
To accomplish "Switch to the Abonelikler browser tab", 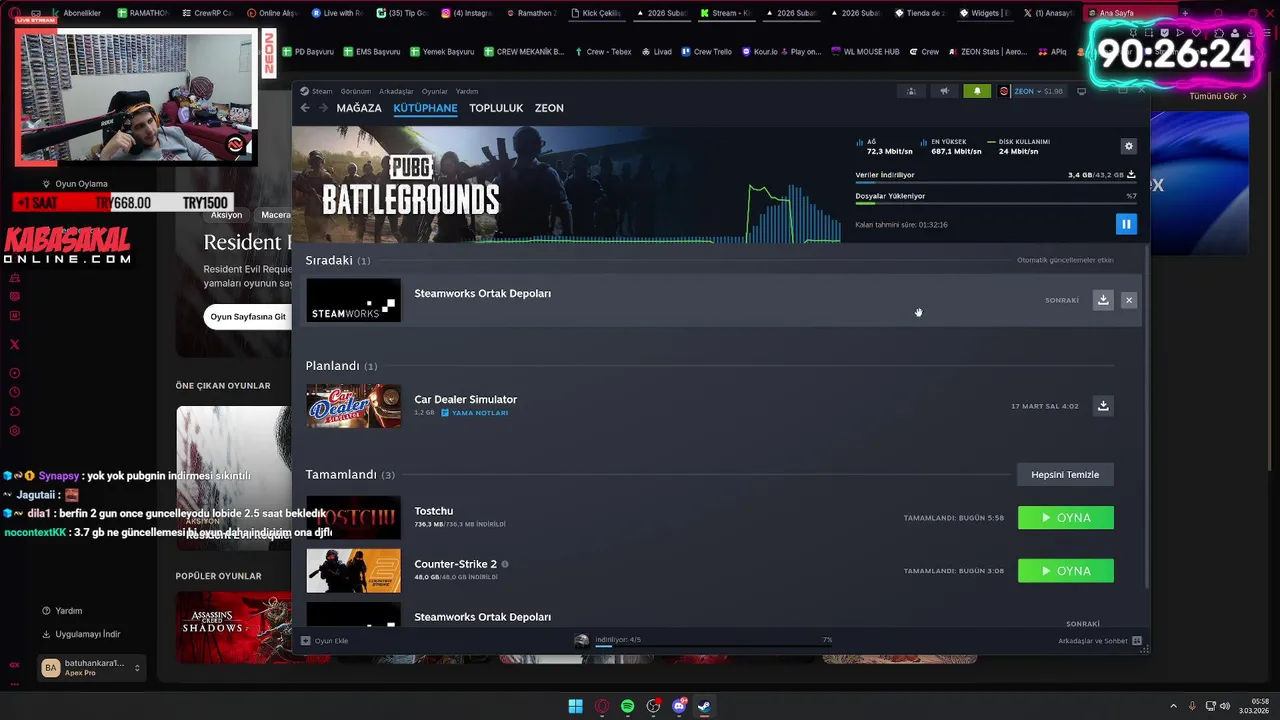I will 75,13.
